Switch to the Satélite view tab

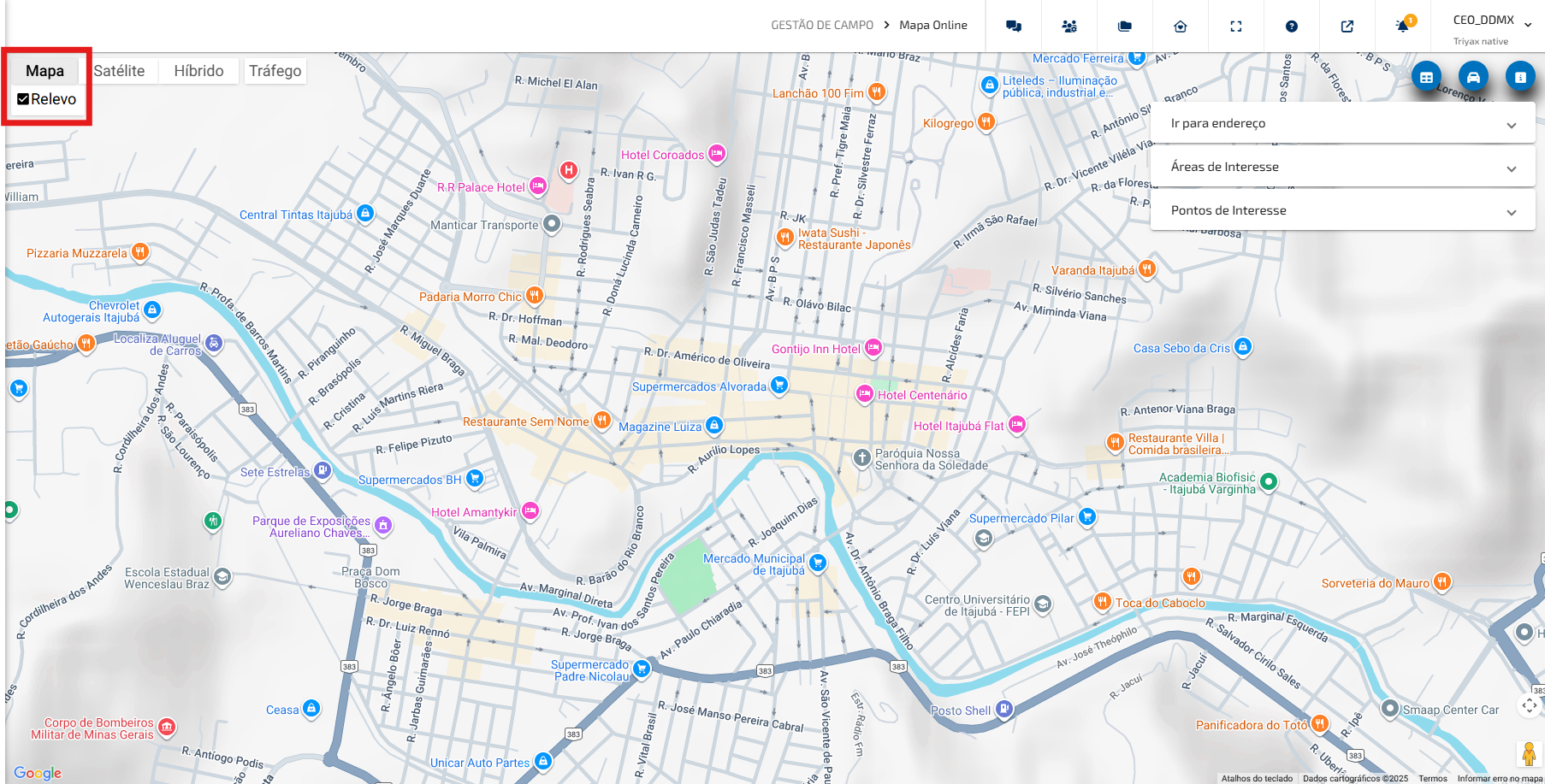[x=119, y=71]
